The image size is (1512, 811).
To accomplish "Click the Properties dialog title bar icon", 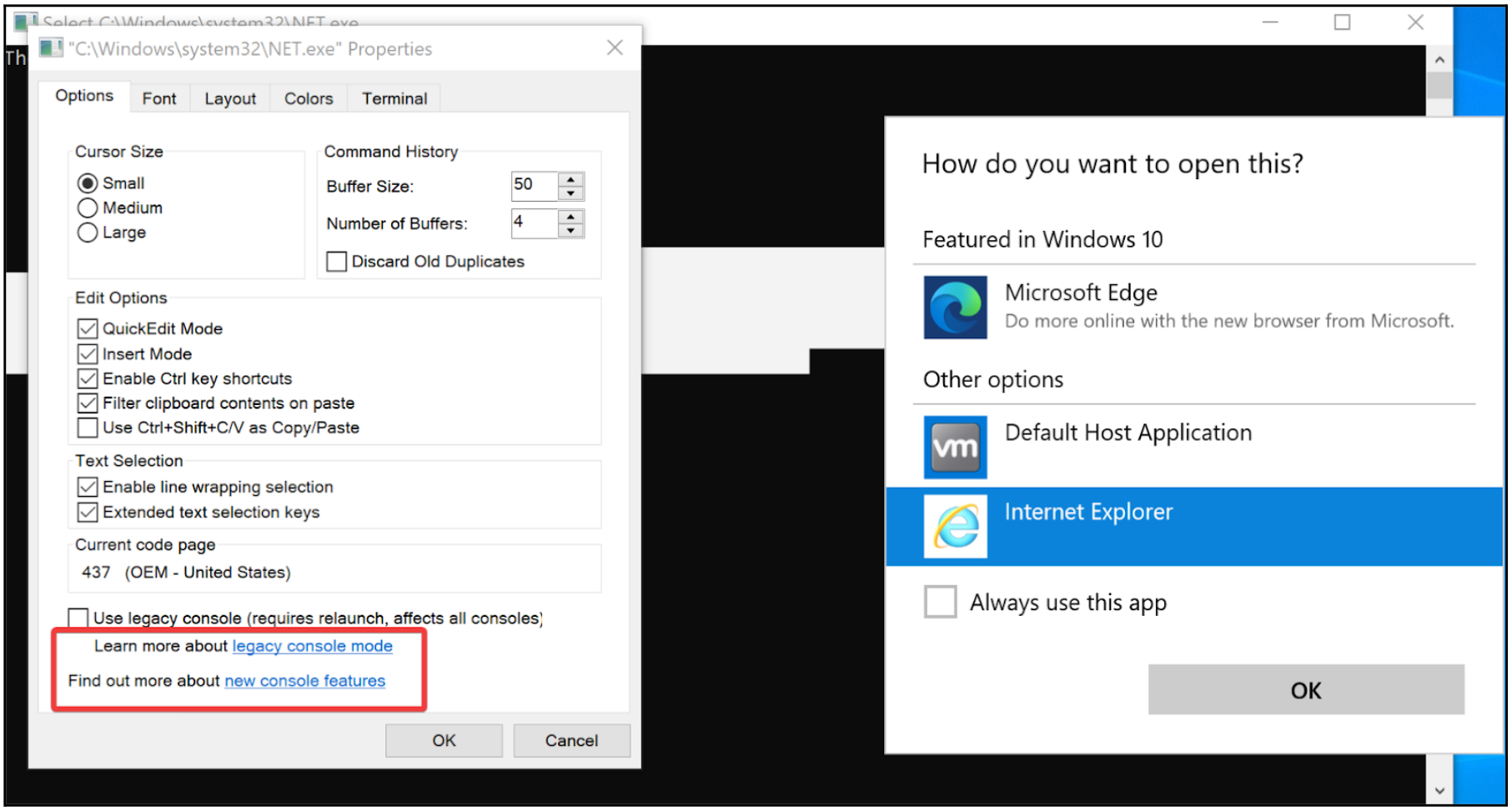I will (x=52, y=48).
